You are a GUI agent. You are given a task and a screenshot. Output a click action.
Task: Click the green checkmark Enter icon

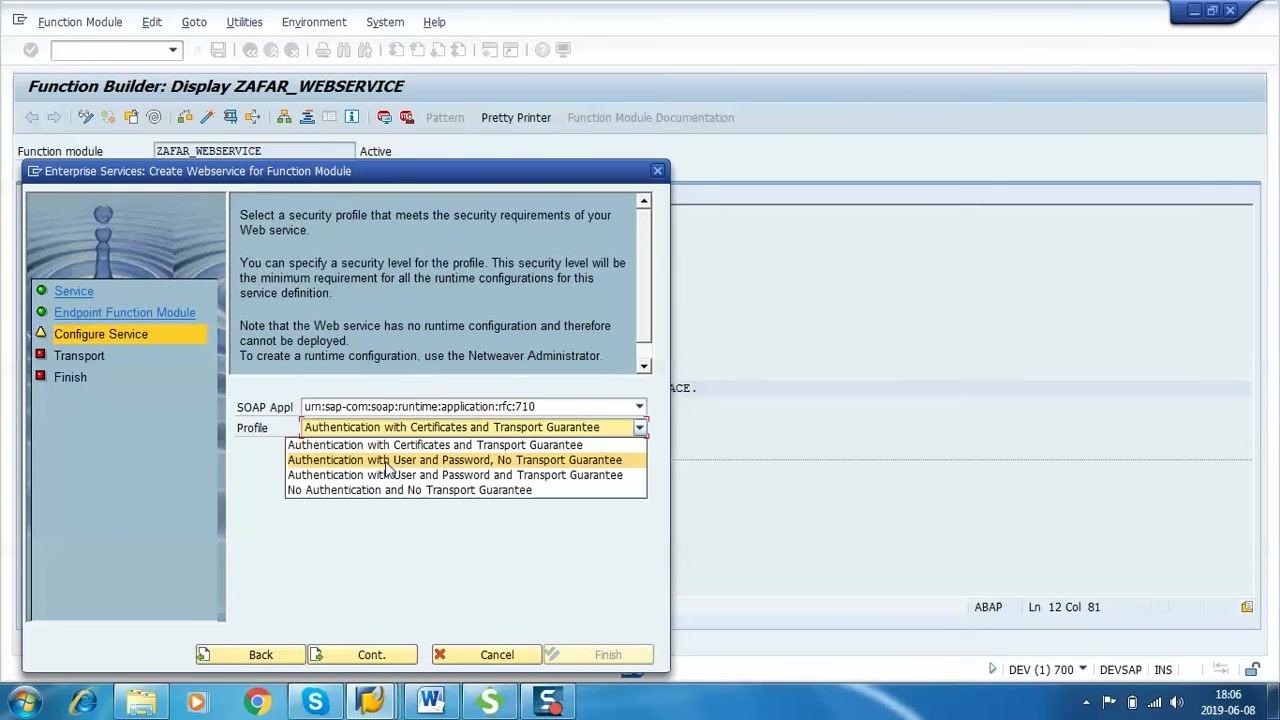[x=31, y=50]
